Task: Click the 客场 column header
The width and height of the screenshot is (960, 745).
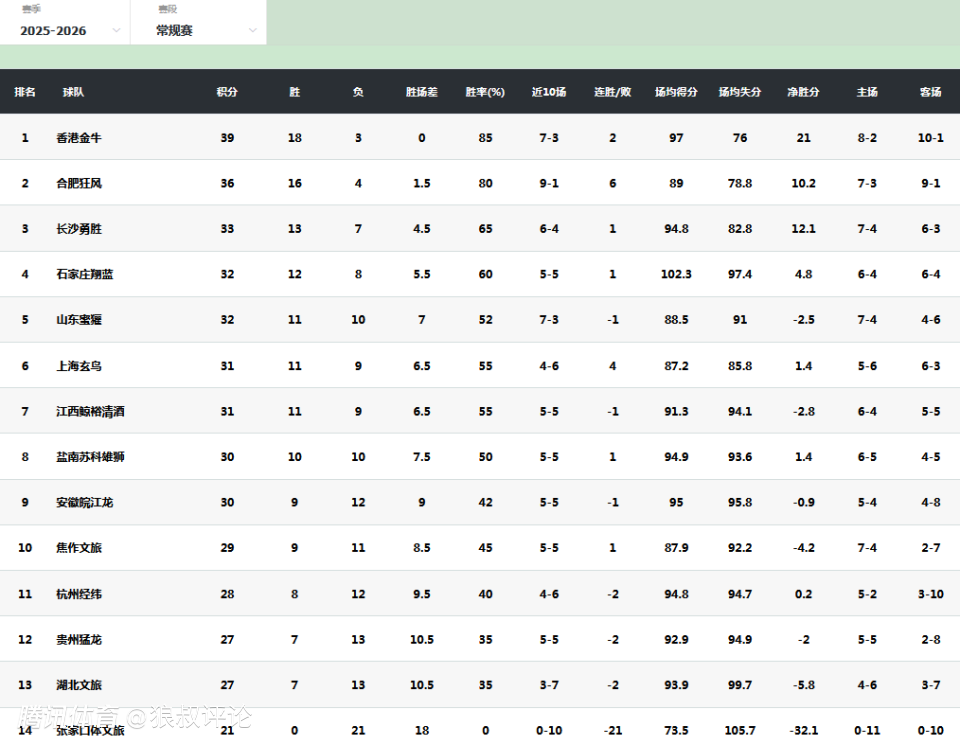Action: pos(930,92)
